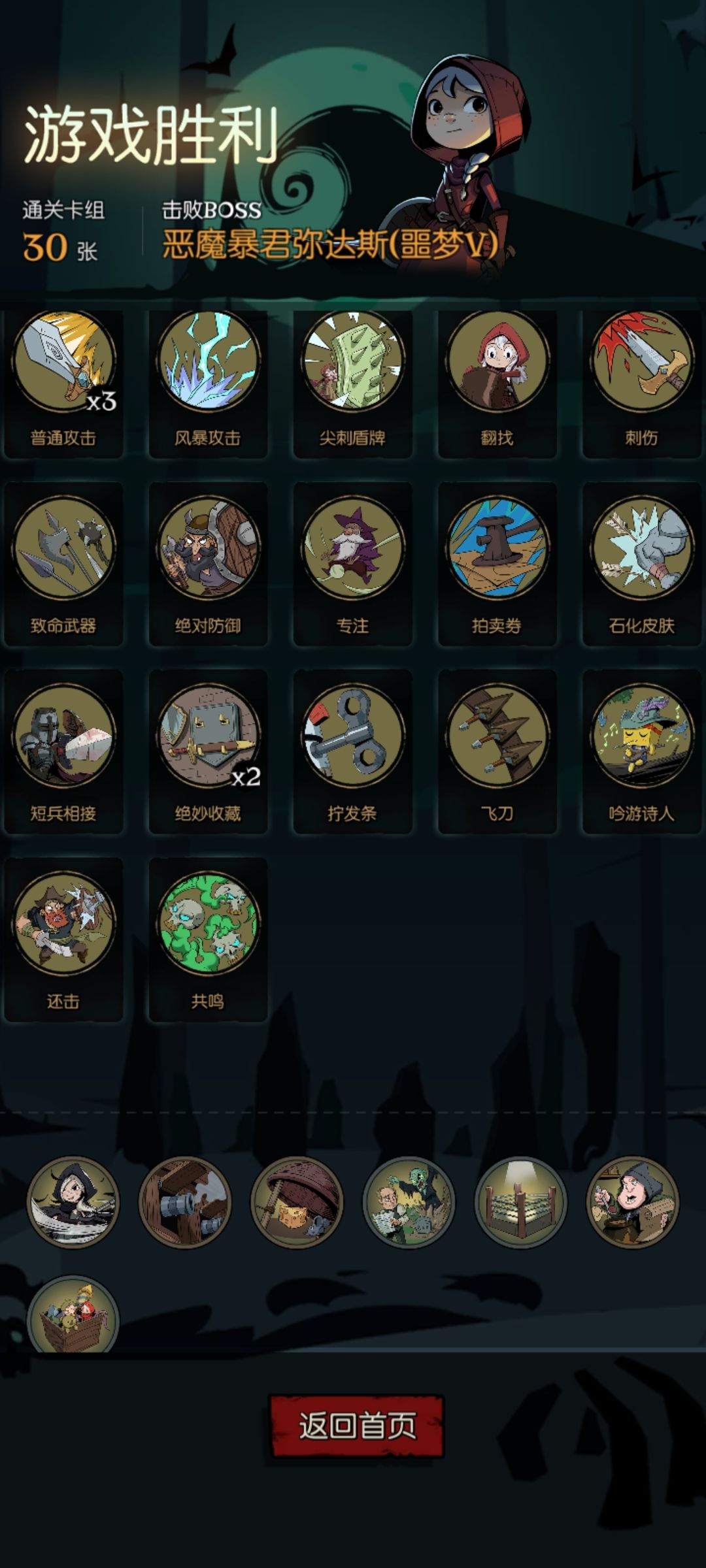706x1568 pixels.
Task: Open the 尖刺盾牌 spiked shield card
Action: (x=352, y=384)
